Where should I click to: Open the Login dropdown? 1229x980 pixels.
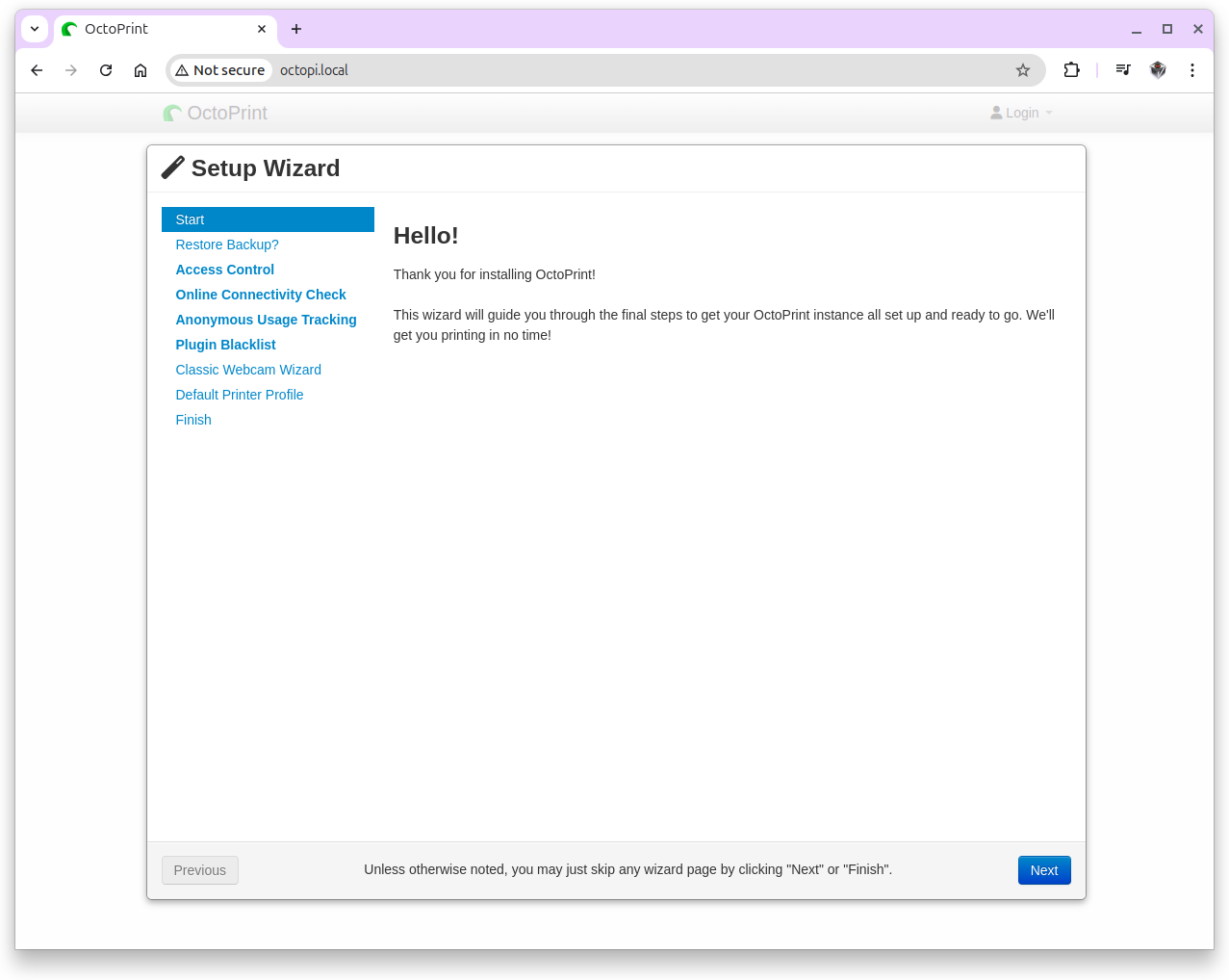pos(1021,113)
